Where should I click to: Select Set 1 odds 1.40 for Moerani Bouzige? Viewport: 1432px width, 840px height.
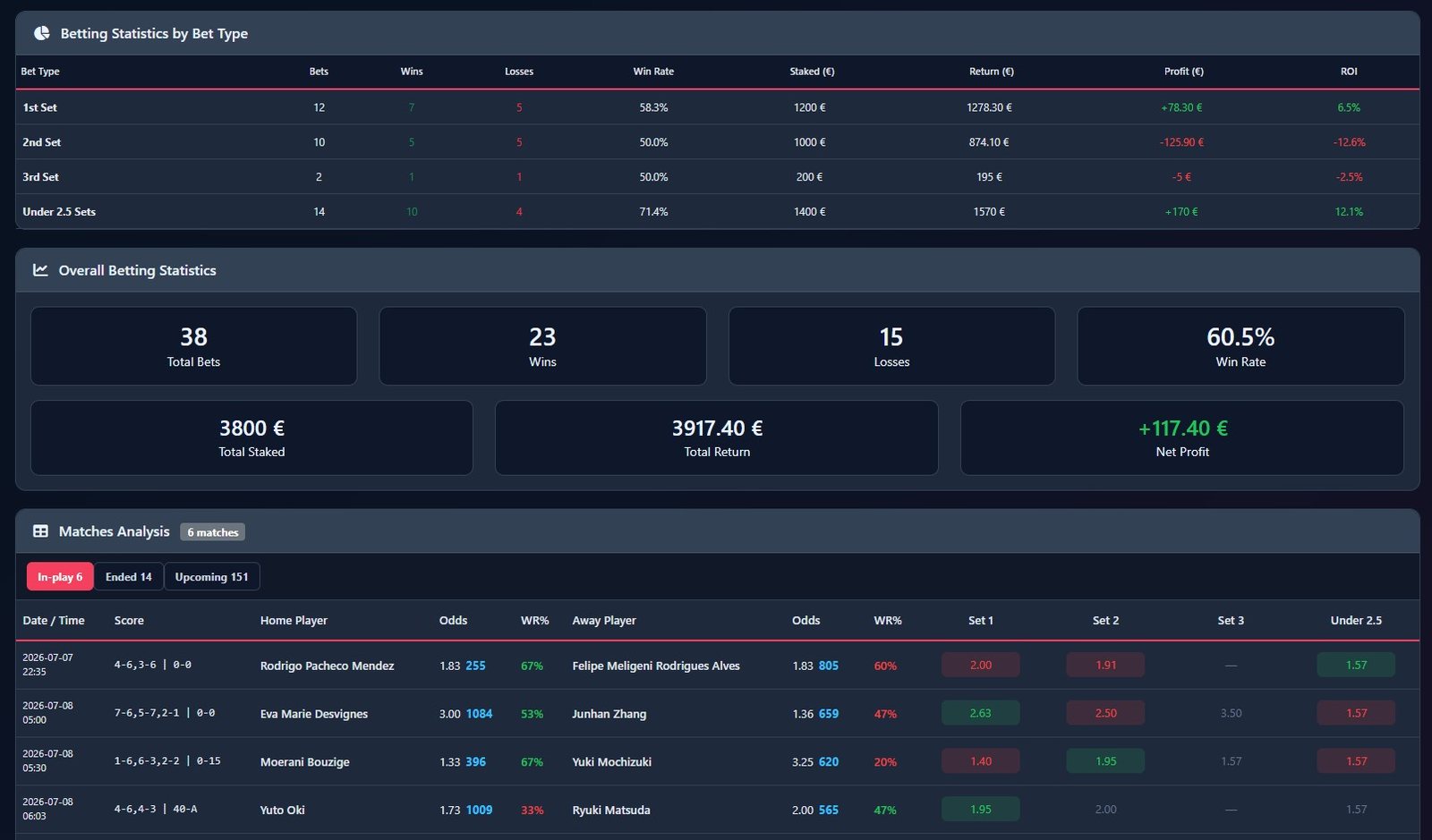980,761
